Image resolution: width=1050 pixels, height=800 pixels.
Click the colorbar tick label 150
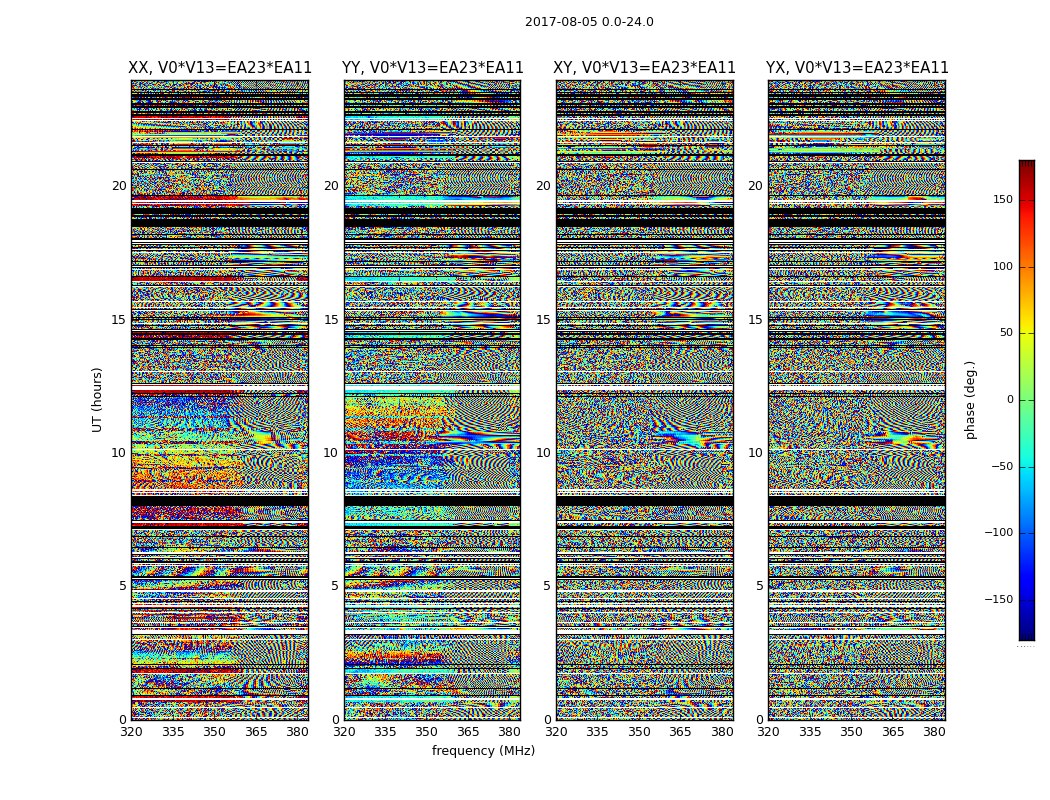1001,200
